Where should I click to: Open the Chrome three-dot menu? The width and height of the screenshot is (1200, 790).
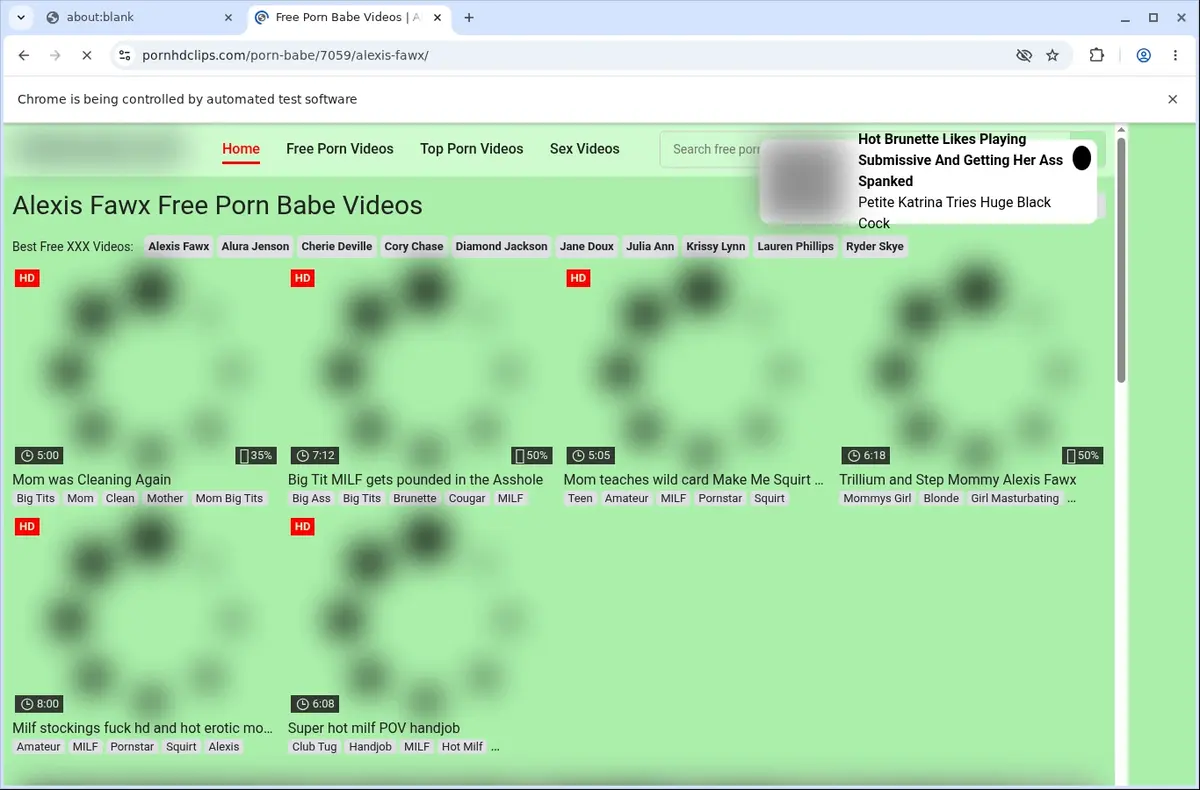pos(1175,56)
